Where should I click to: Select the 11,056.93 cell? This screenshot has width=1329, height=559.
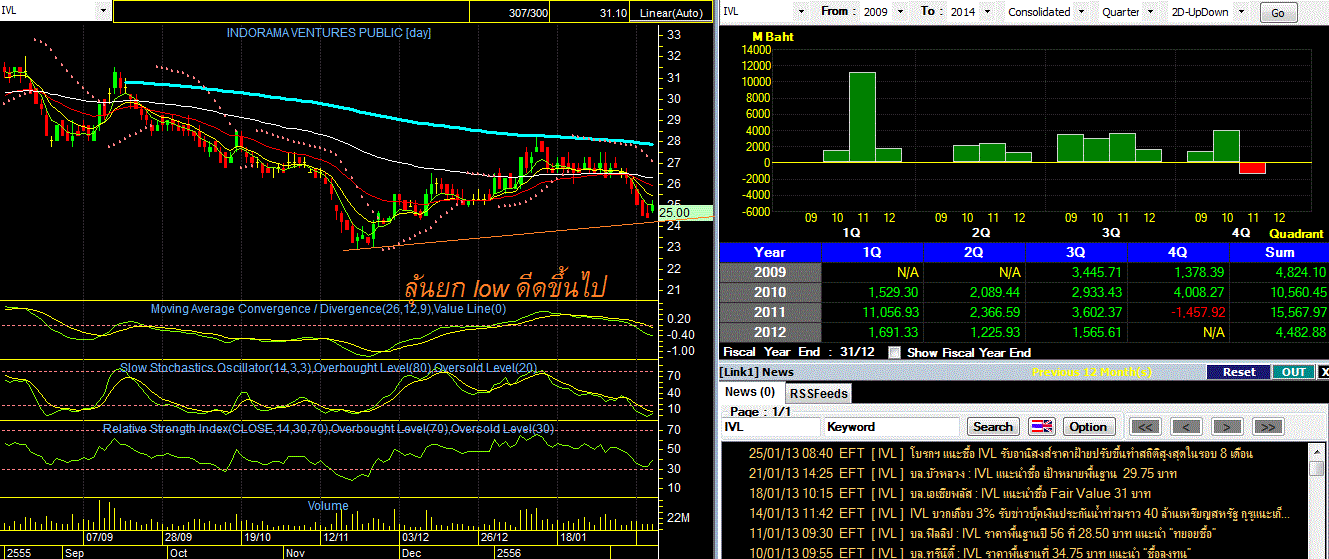pyautogui.click(x=873, y=312)
